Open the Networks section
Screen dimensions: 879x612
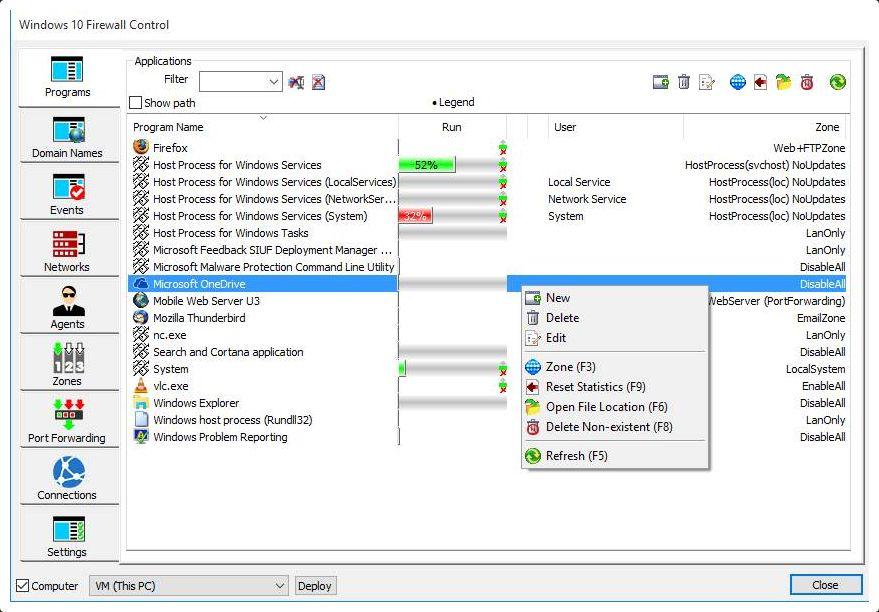point(68,251)
